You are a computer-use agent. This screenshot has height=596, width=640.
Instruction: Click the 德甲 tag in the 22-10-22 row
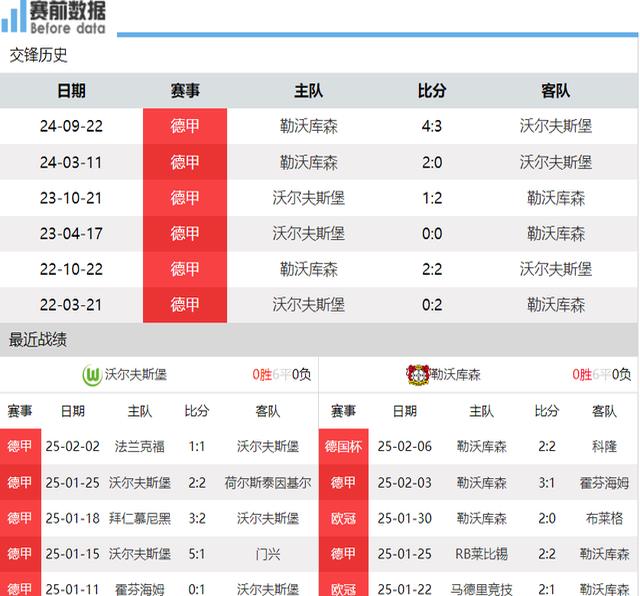(185, 269)
